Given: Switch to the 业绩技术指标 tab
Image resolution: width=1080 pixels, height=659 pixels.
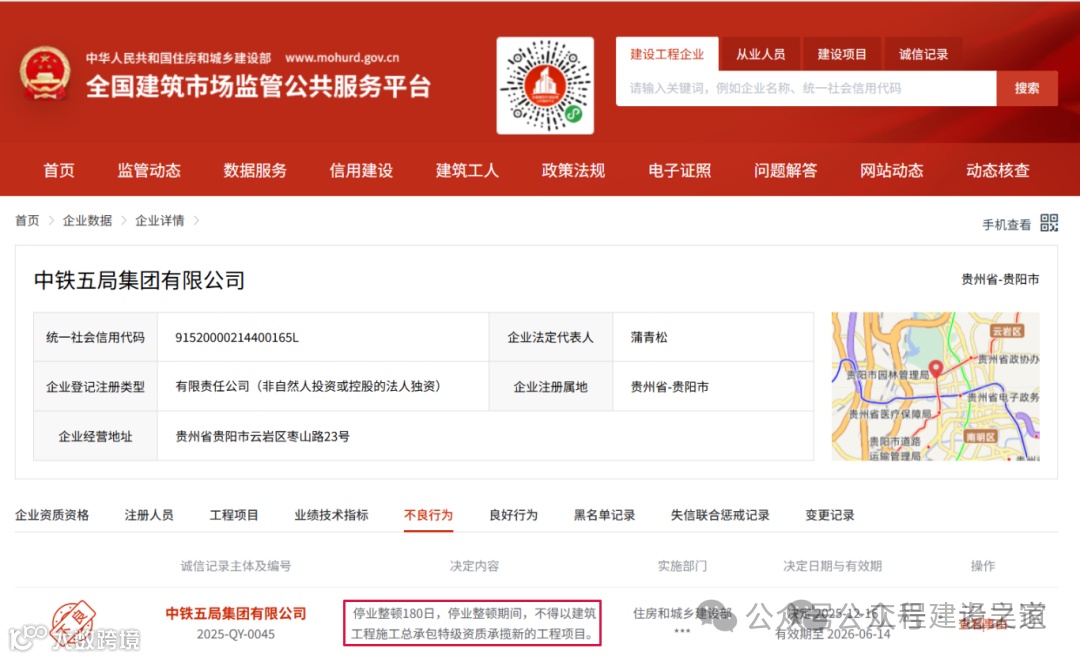Looking at the screenshot, I should (x=331, y=515).
